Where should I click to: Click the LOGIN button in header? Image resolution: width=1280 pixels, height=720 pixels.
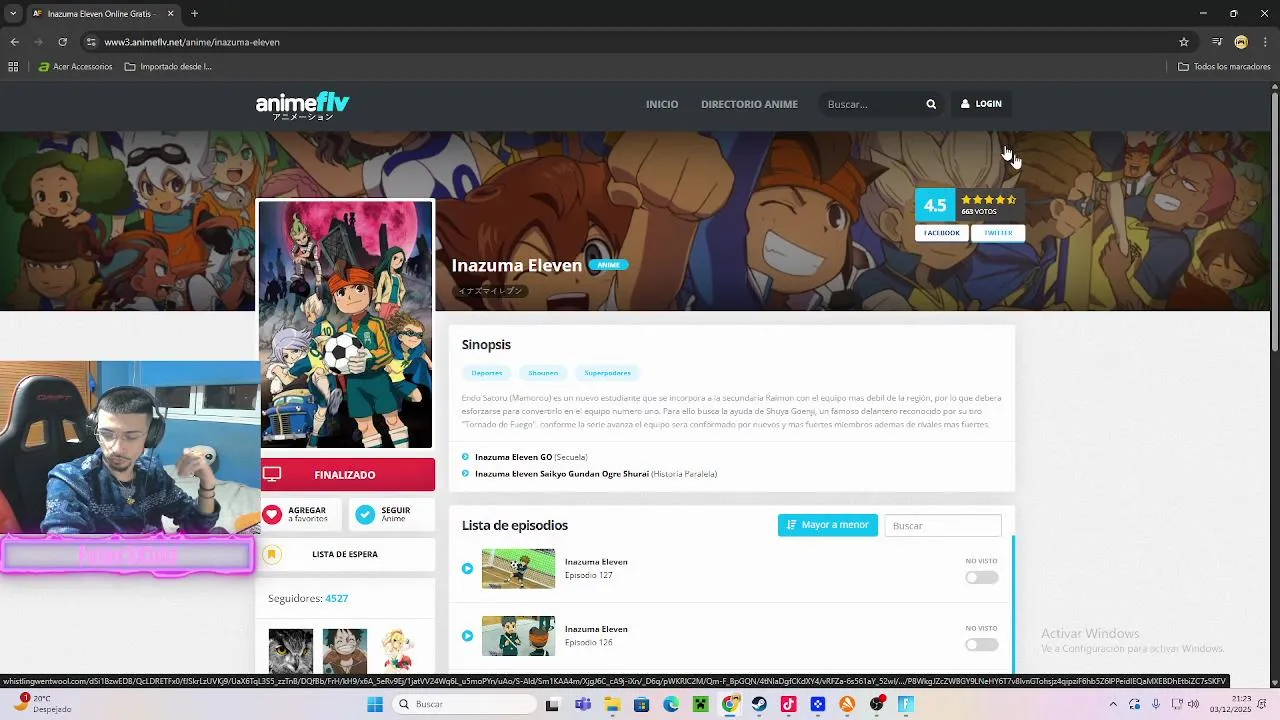(981, 104)
